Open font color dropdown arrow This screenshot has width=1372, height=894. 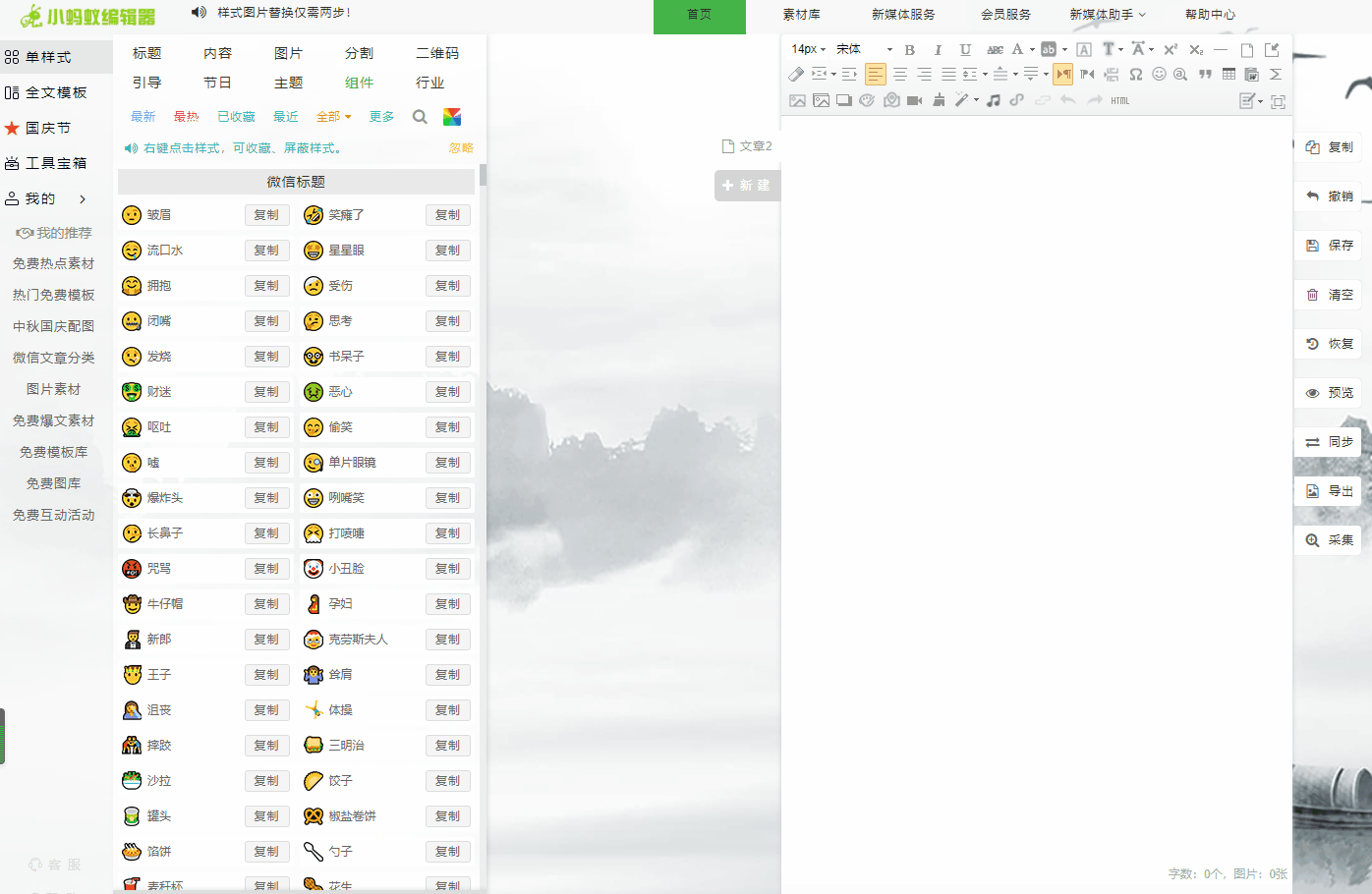click(1032, 49)
